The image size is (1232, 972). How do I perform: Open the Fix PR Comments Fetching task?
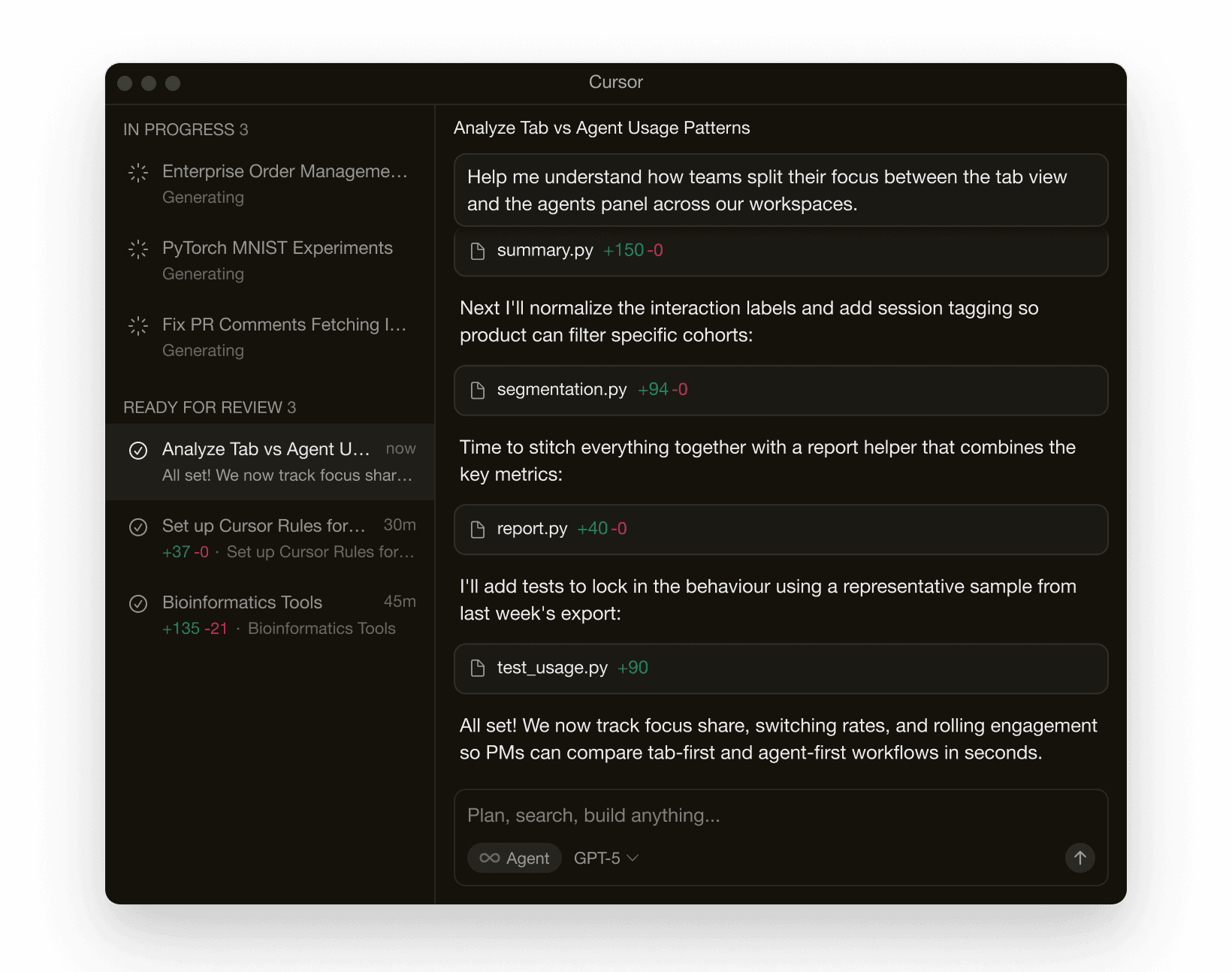(270, 337)
